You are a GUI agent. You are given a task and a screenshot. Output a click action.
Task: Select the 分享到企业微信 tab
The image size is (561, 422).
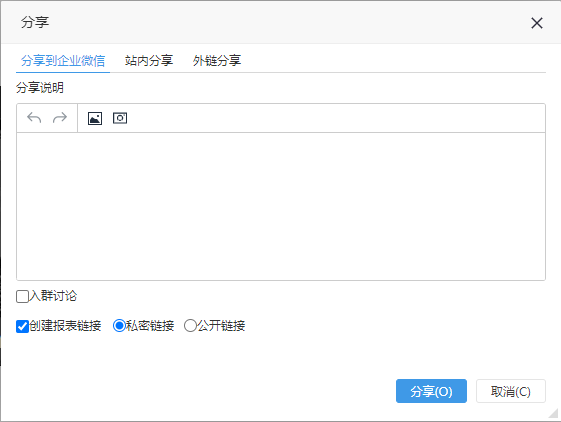(x=63, y=60)
